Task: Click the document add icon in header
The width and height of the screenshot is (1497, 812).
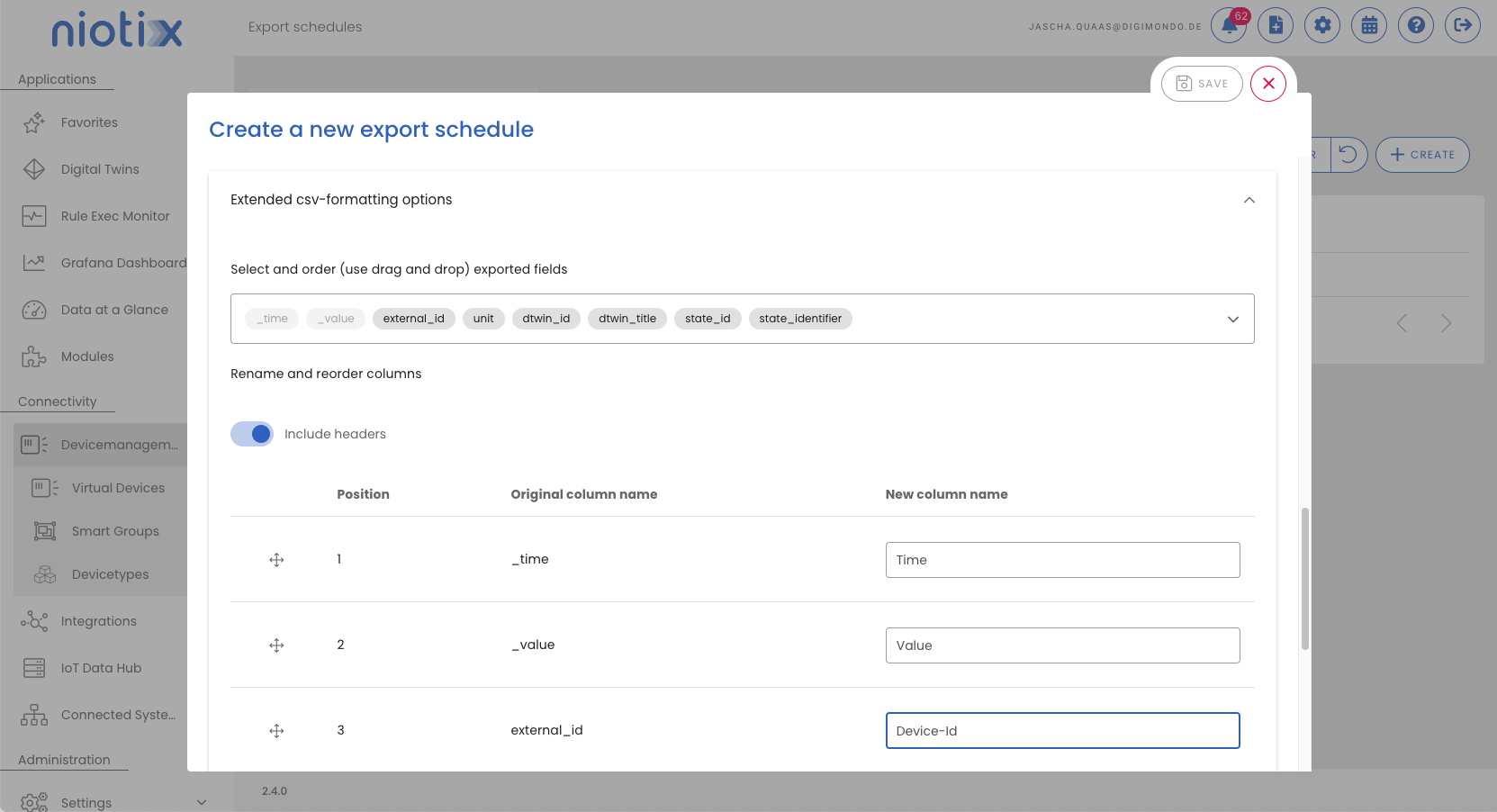Action: (1276, 25)
